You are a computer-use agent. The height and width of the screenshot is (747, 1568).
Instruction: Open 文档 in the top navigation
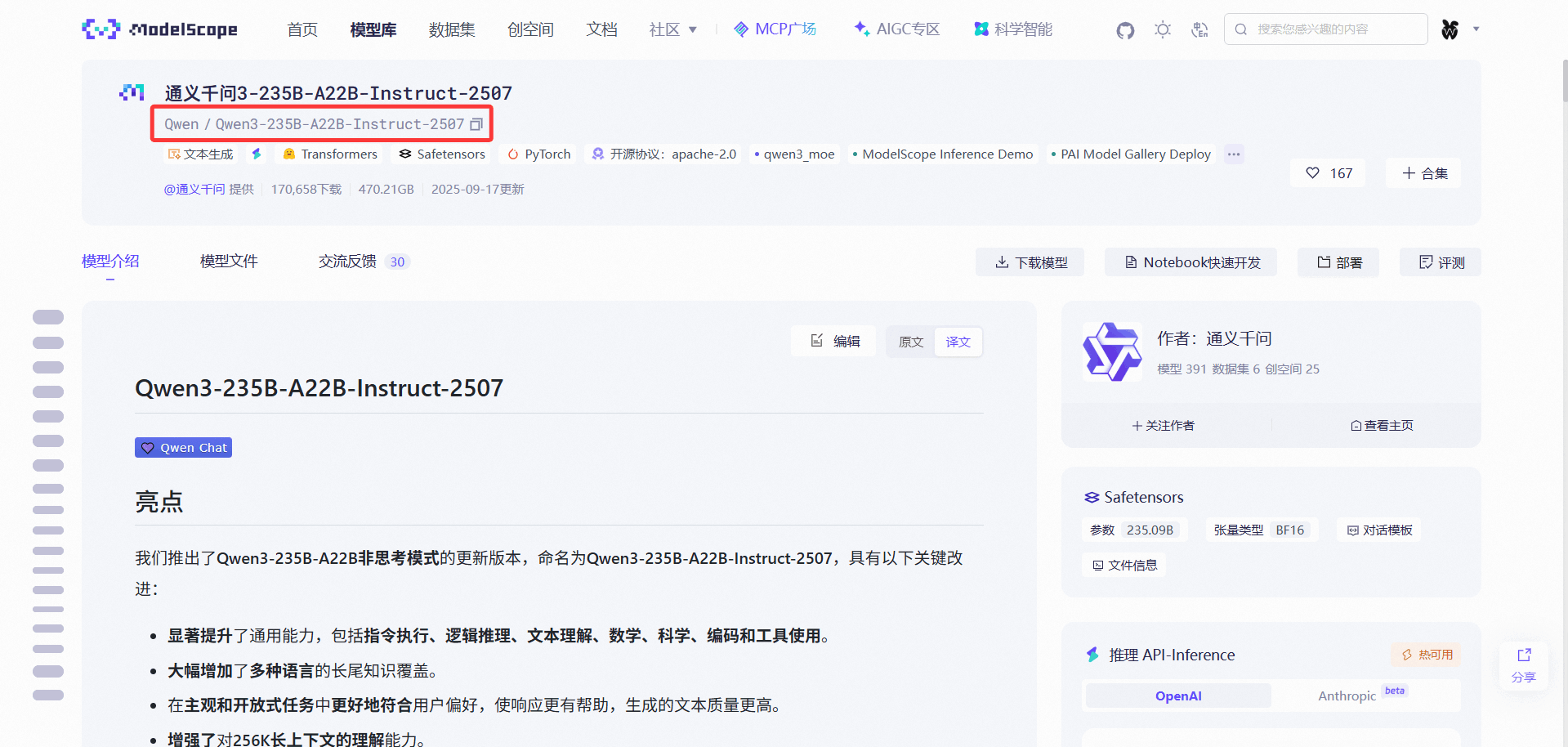tap(601, 29)
